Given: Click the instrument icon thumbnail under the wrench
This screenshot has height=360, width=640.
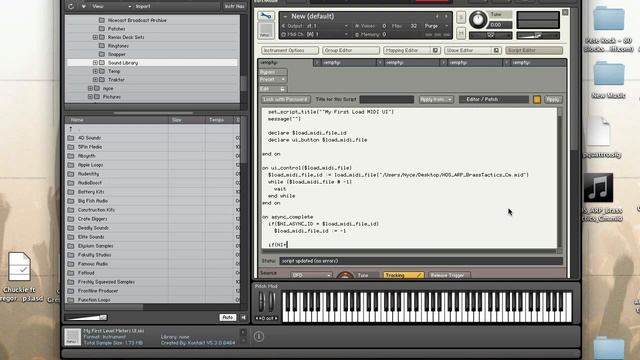Looking at the screenshot, I should [x=266, y=31].
